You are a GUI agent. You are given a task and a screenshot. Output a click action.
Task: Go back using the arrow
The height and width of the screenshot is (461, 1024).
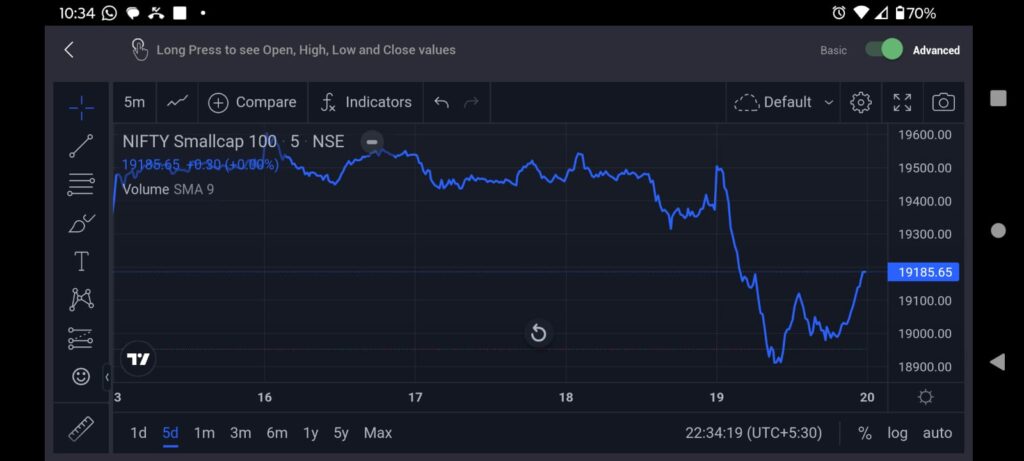[69, 50]
